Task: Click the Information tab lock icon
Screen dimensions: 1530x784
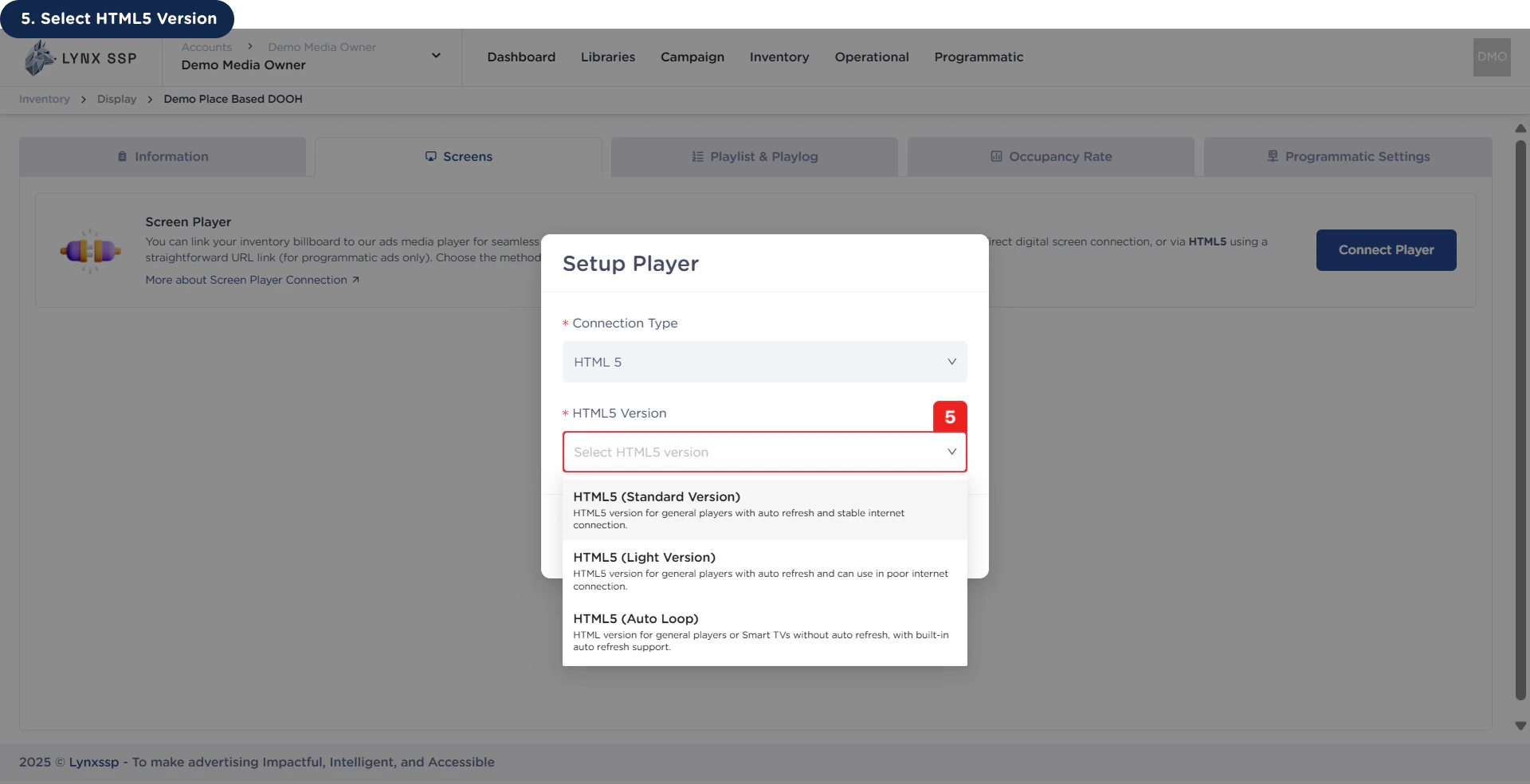Action: point(121,156)
